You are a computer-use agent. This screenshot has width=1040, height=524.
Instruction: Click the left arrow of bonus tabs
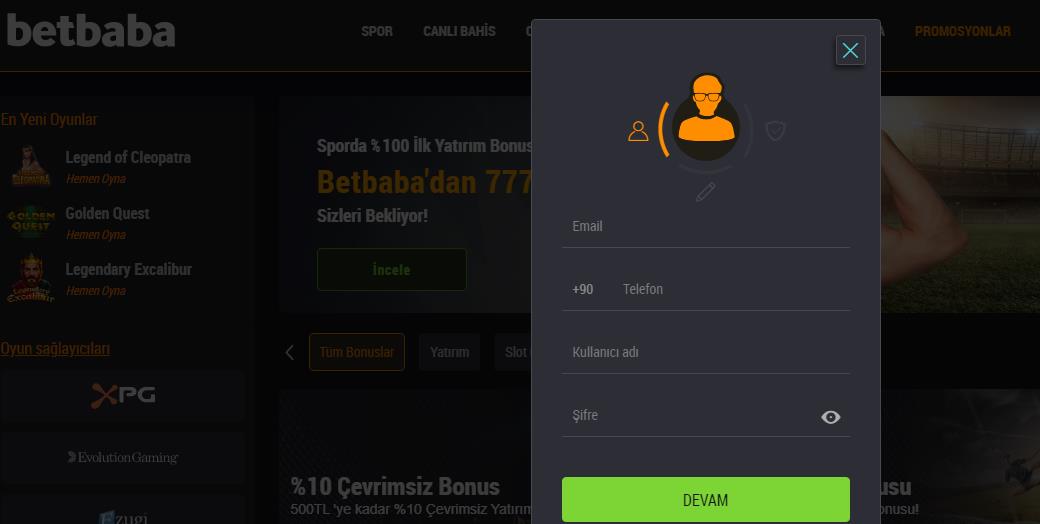(x=289, y=352)
